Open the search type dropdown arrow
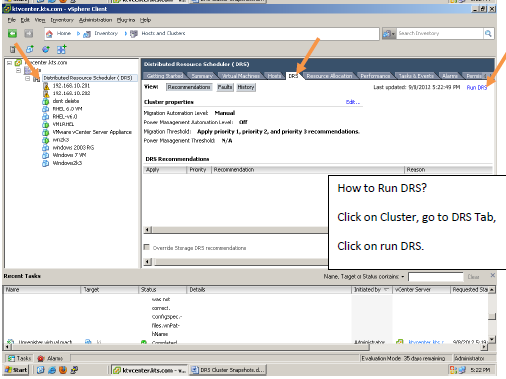This screenshot has height=379, width=506. click(x=393, y=34)
